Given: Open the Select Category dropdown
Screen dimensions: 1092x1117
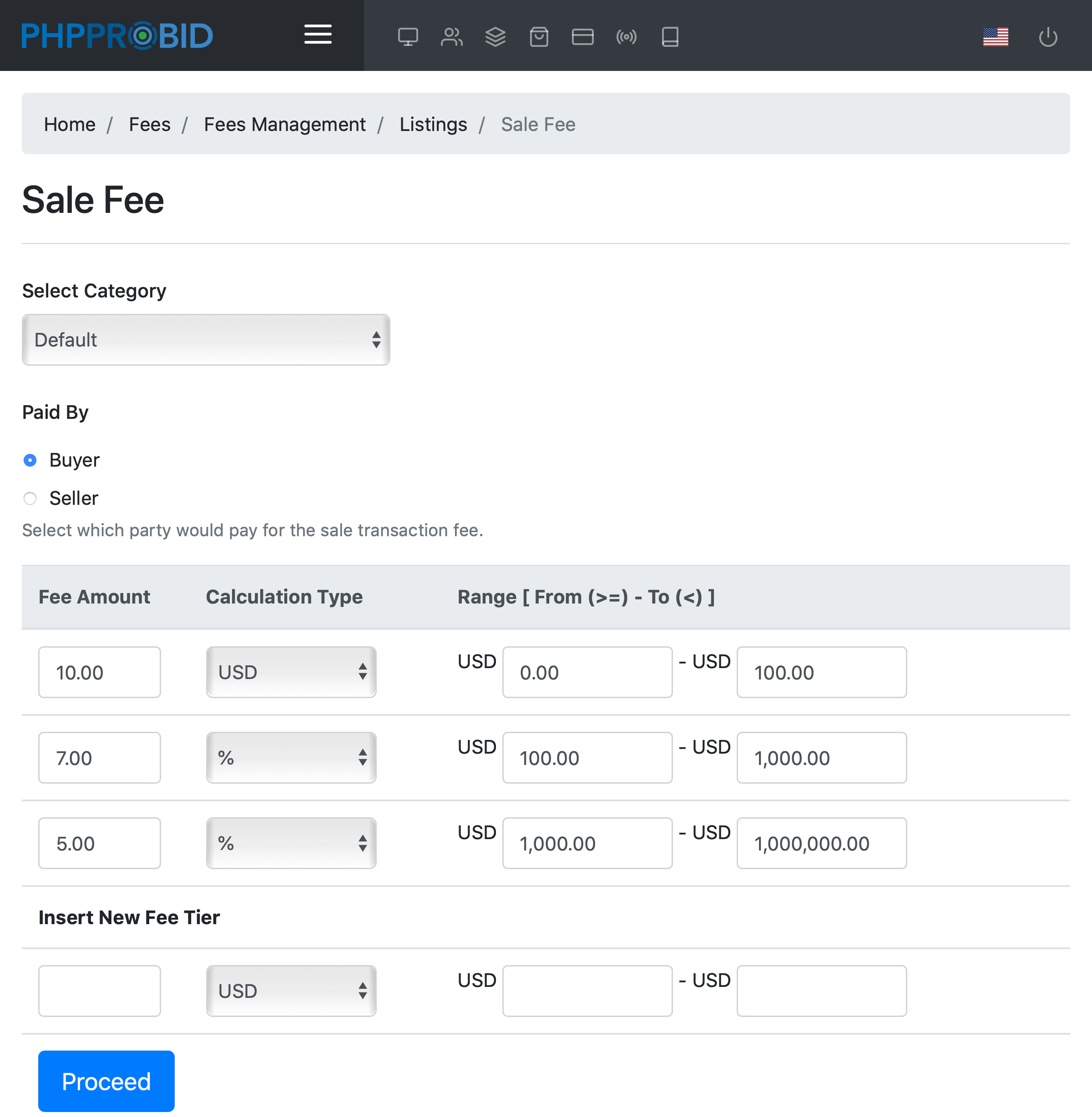Looking at the screenshot, I should click(x=206, y=339).
